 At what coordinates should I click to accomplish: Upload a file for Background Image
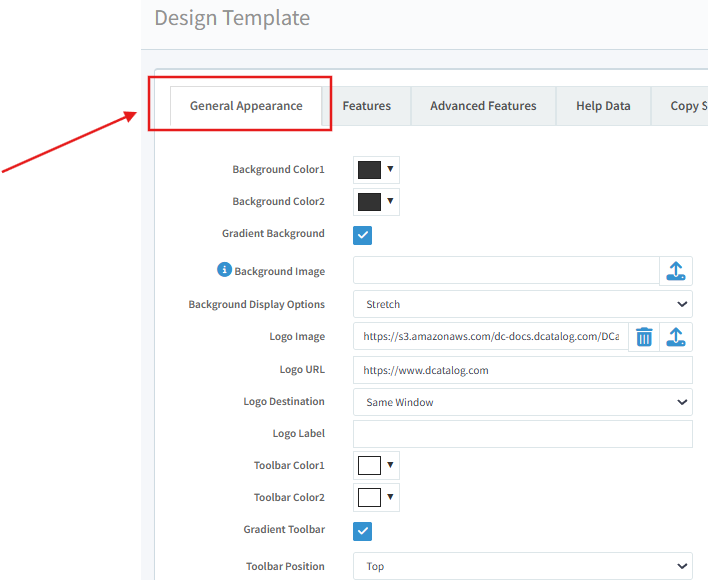pyautogui.click(x=676, y=271)
